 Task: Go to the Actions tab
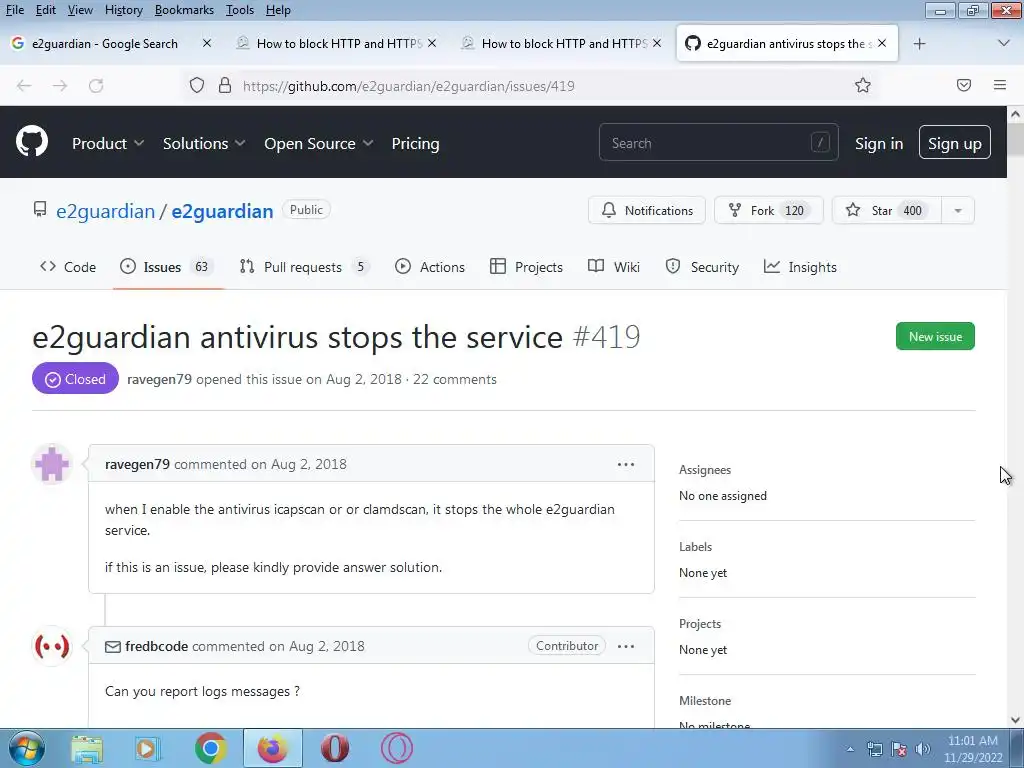430,266
